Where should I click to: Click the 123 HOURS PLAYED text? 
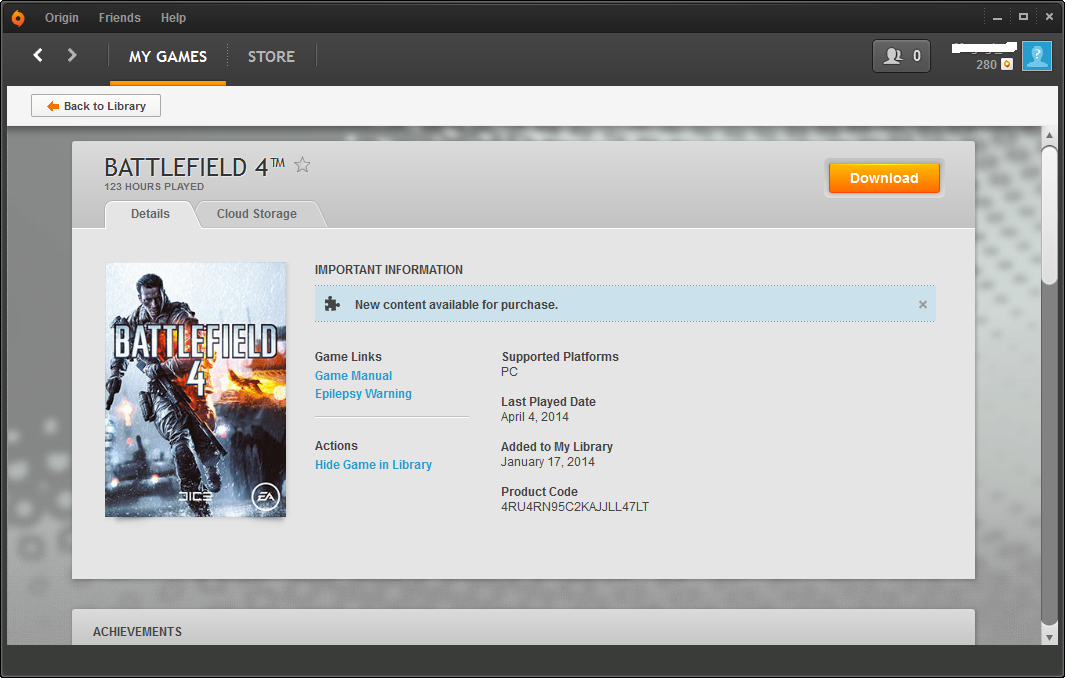[x=154, y=187]
